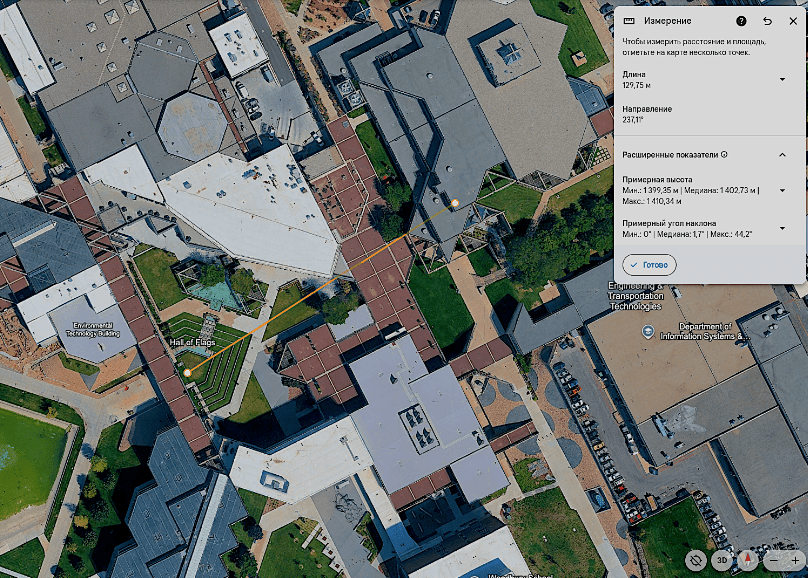The image size is (808, 578).
Task: Undo the last measurement point
Action: click(x=767, y=20)
